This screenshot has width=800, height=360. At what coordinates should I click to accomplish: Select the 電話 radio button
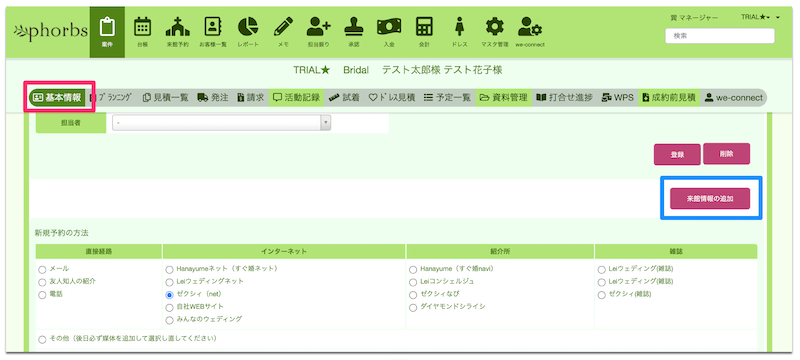coord(42,295)
